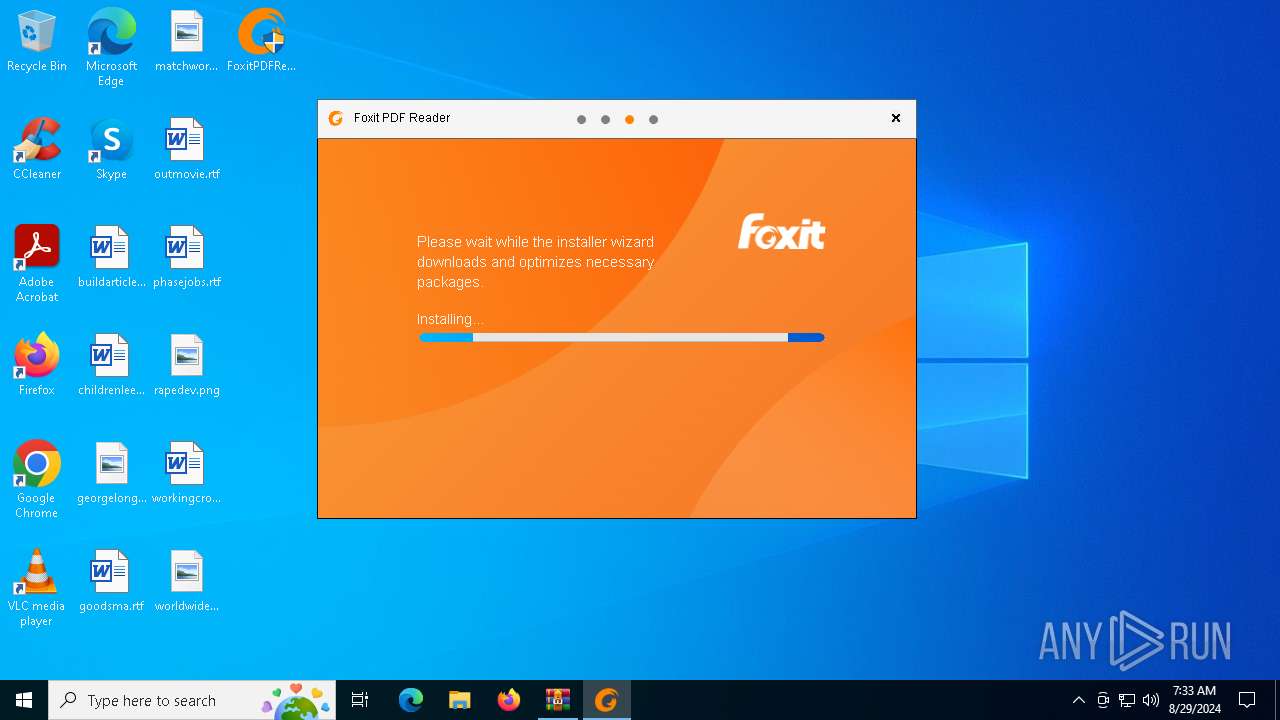Image resolution: width=1280 pixels, height=720 pixels.
Task: Click the installing progress bar
Action: 621,338
